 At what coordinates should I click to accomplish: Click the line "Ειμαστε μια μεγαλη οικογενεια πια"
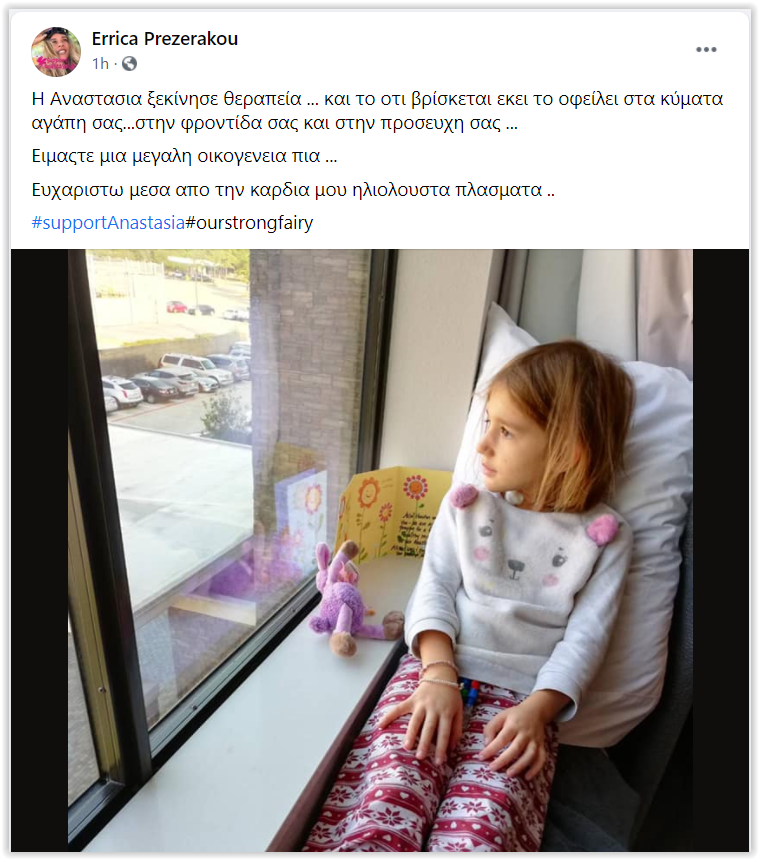[x=184, y=156]
